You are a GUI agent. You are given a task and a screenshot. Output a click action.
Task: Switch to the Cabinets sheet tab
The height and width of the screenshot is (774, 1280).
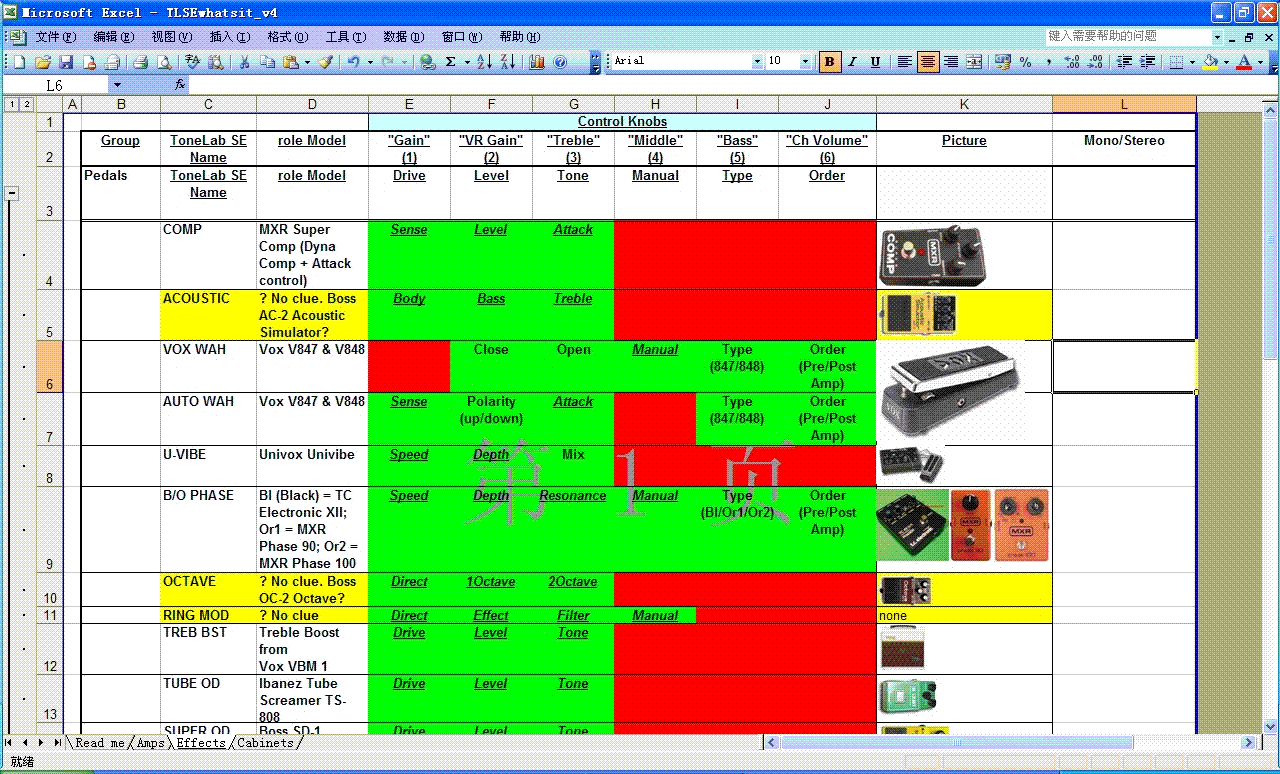coord(266,743)
